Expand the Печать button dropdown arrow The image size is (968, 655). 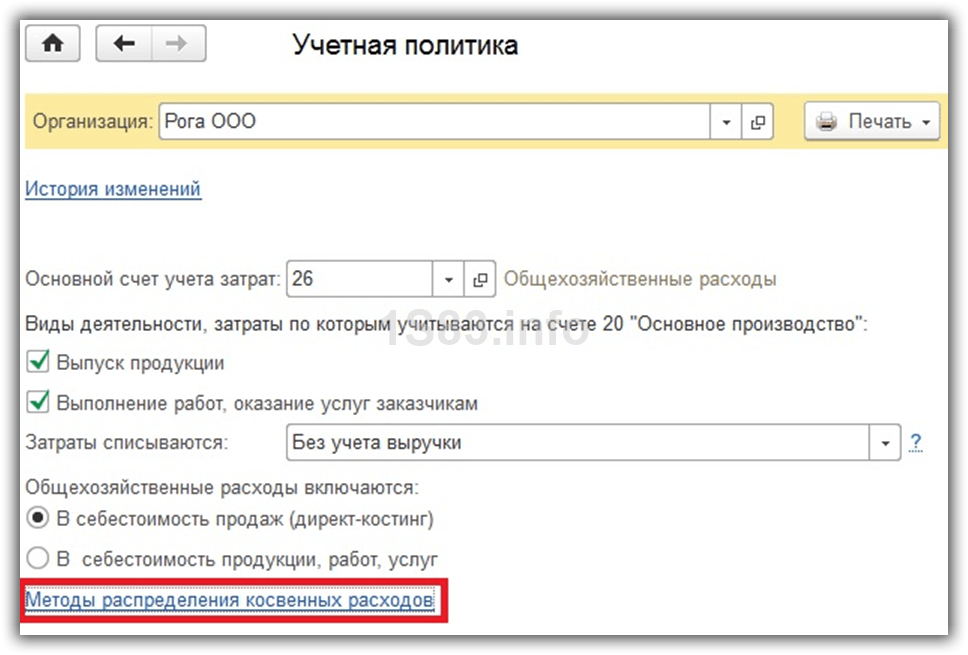[x=926, y=122]
